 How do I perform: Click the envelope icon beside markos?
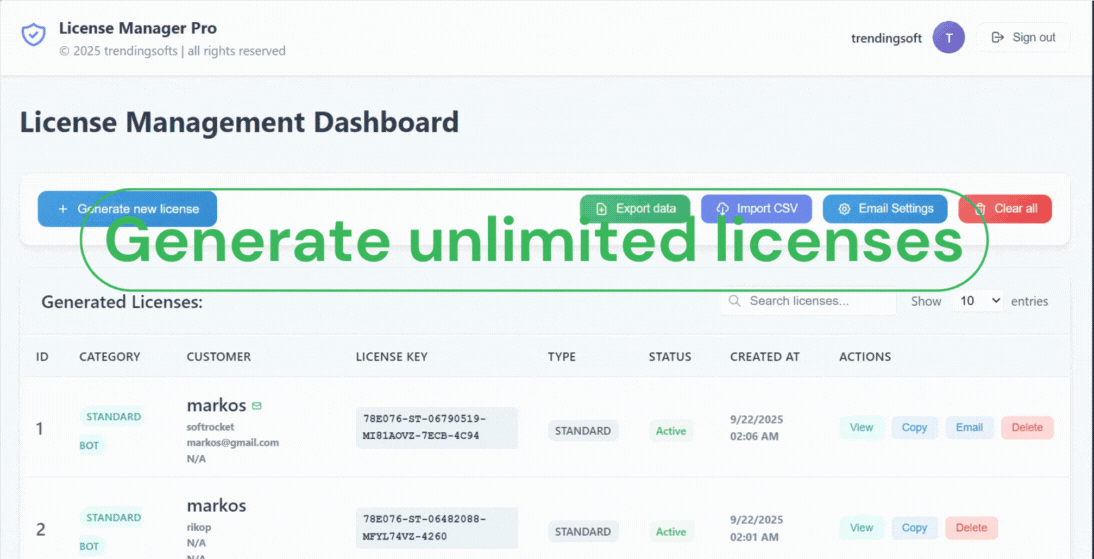click(x=257, y=406)
